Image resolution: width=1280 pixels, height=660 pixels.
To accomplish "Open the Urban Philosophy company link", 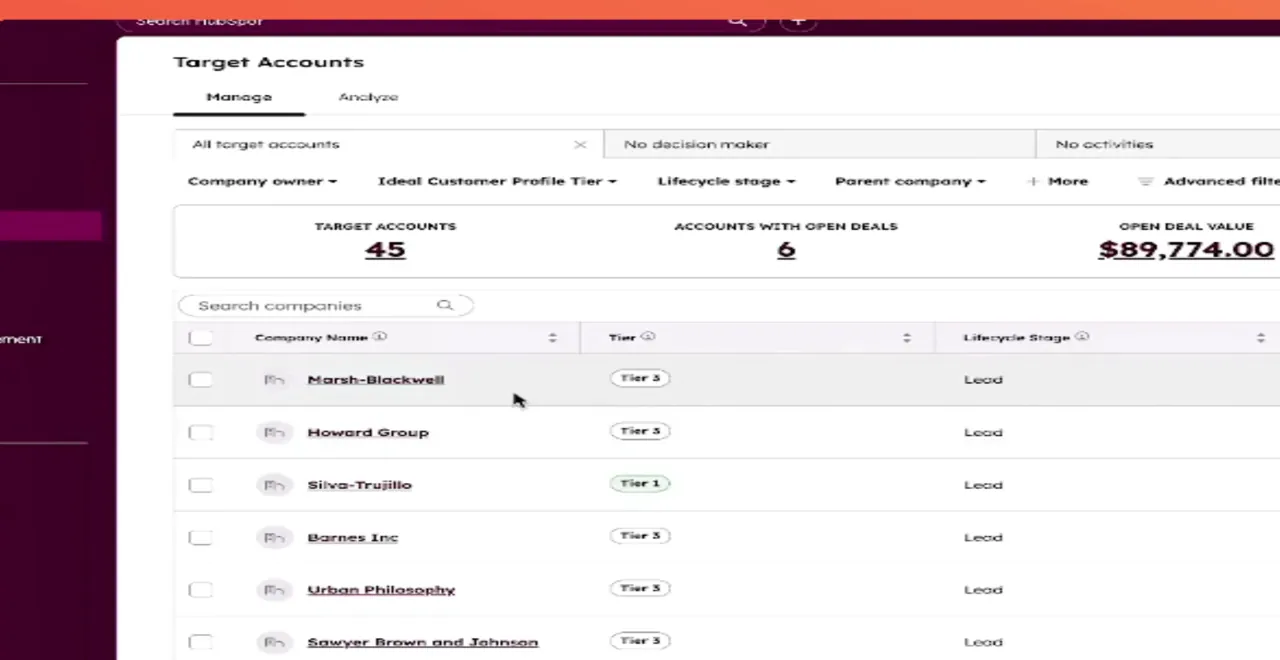I will [x=381, y=590].
